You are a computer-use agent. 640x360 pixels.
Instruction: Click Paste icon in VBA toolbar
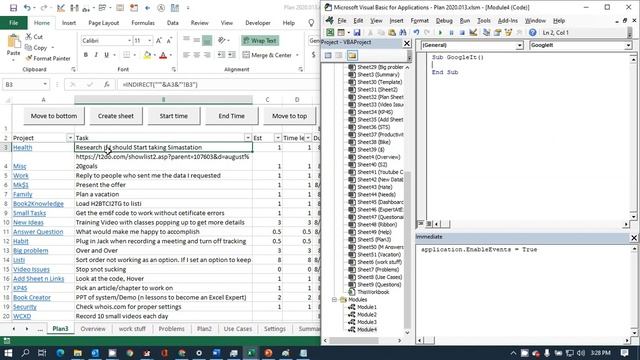(x=391, y=33)
